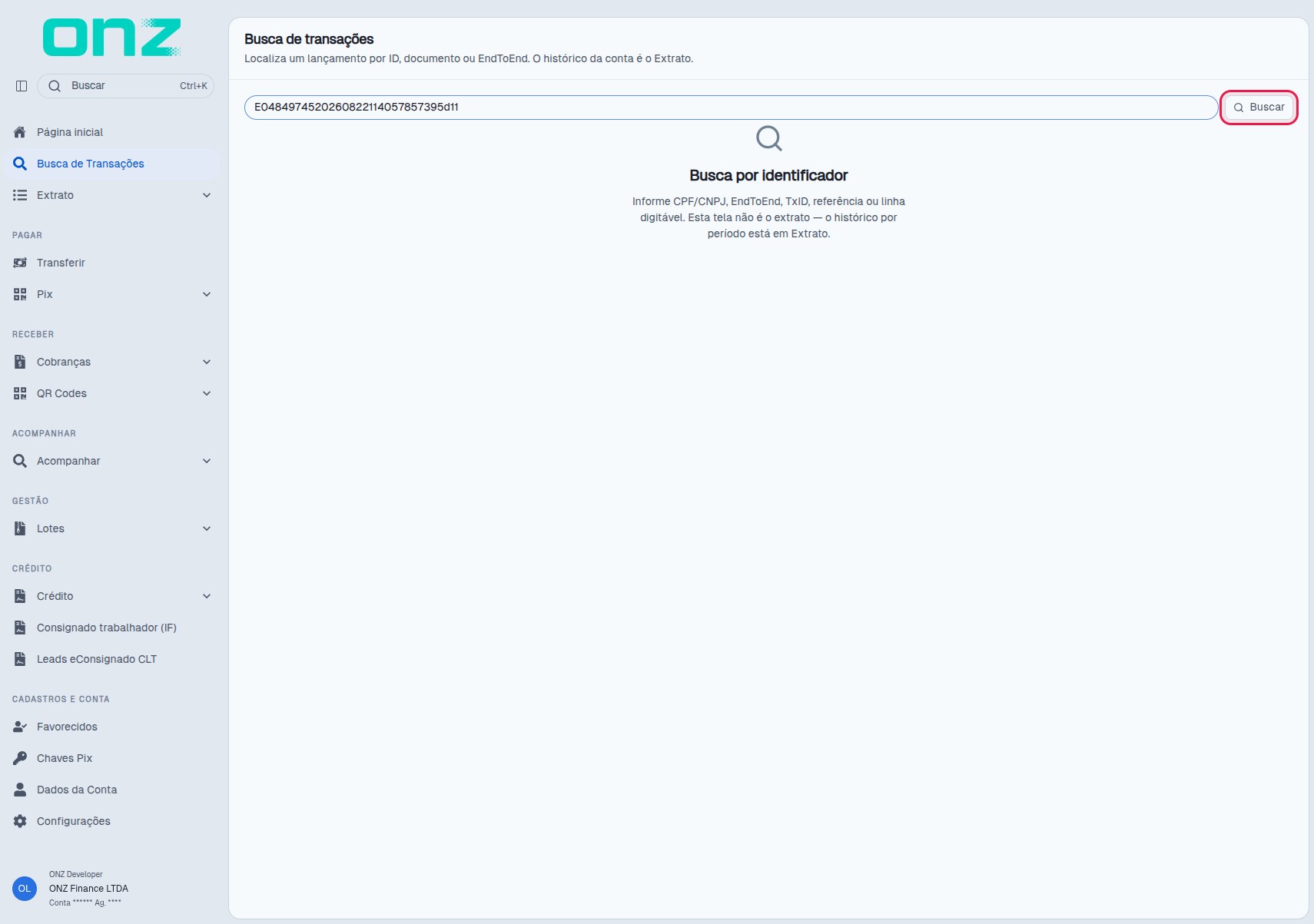Expand the Acompanhar submenu chevron
Image resolution: width=1314 pixels, height=924 pixels.
[x=207, y=461]
